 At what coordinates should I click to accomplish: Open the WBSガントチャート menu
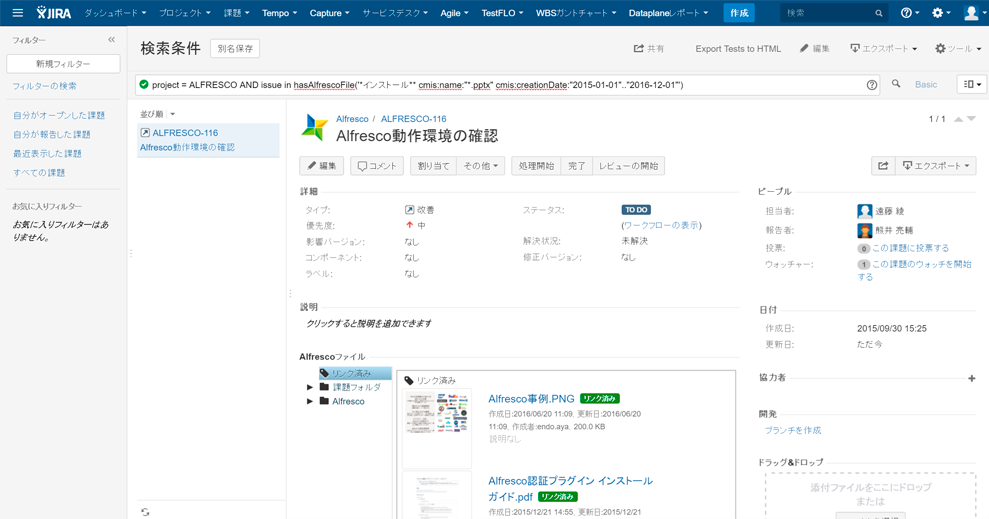point(575,13)
